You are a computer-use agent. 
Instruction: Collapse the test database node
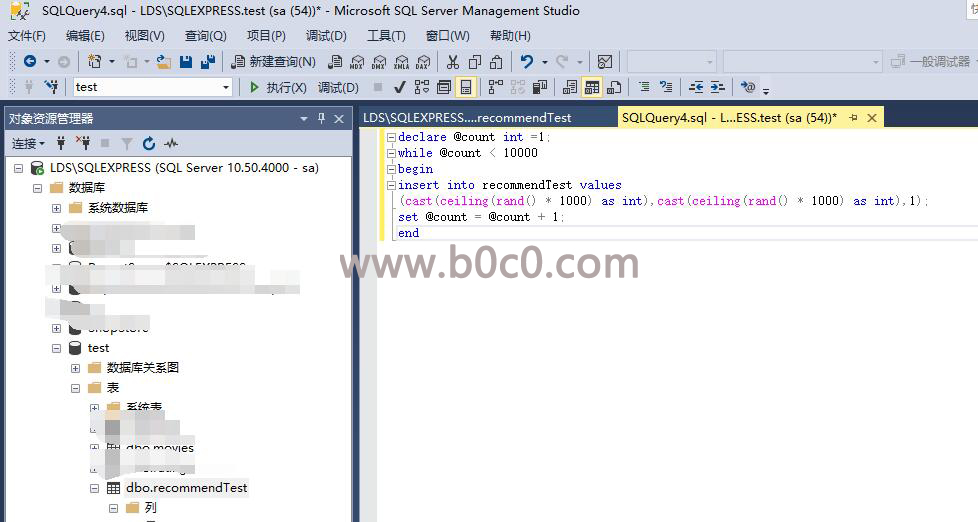56,348
